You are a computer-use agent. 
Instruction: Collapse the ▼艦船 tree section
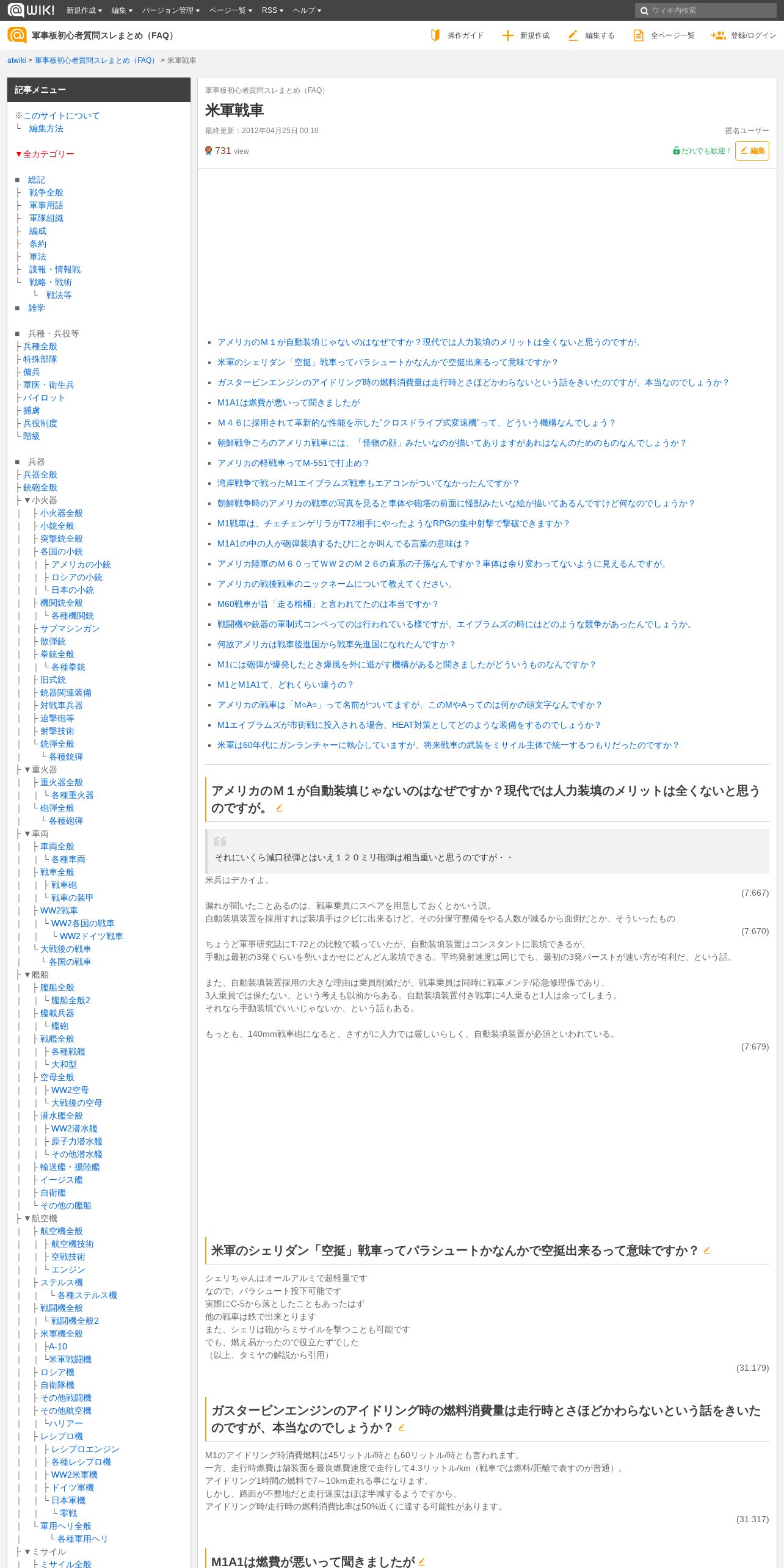pos(36,975)
